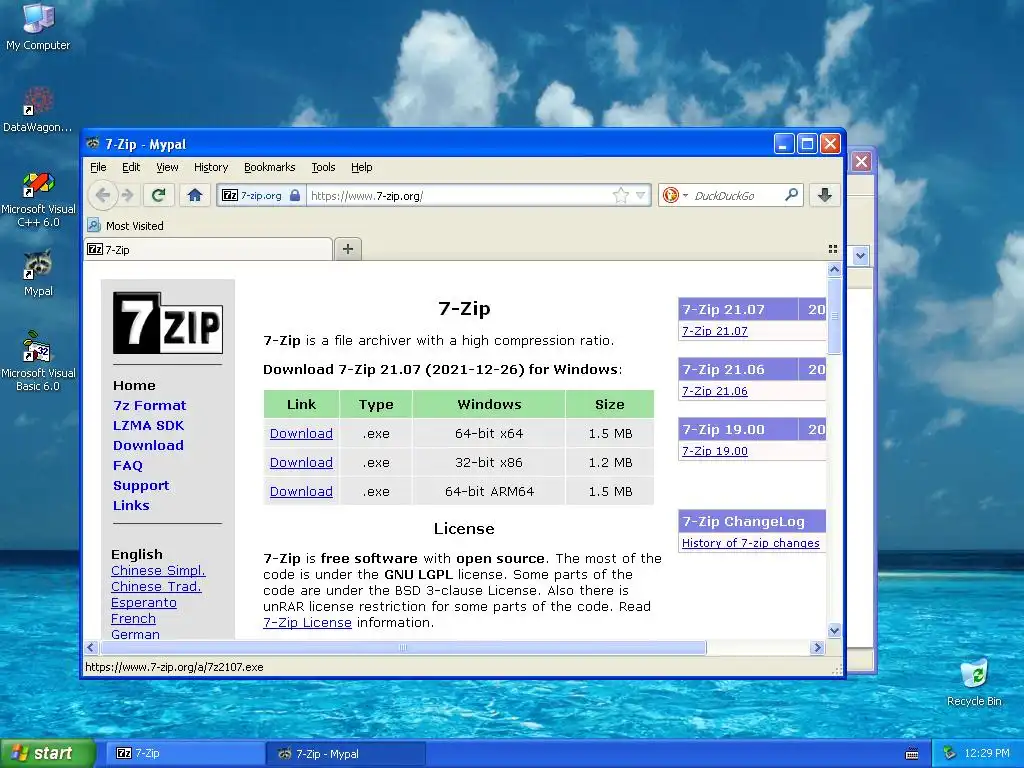Open the Support sidebar link

pyautogui.click(x=141, y=485)
